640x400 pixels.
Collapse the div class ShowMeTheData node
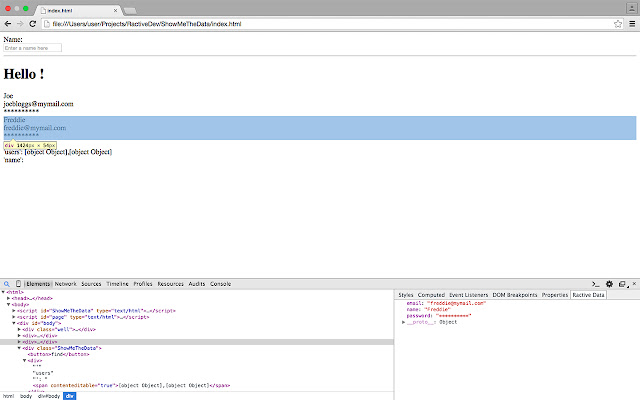[x=19, y=348]
